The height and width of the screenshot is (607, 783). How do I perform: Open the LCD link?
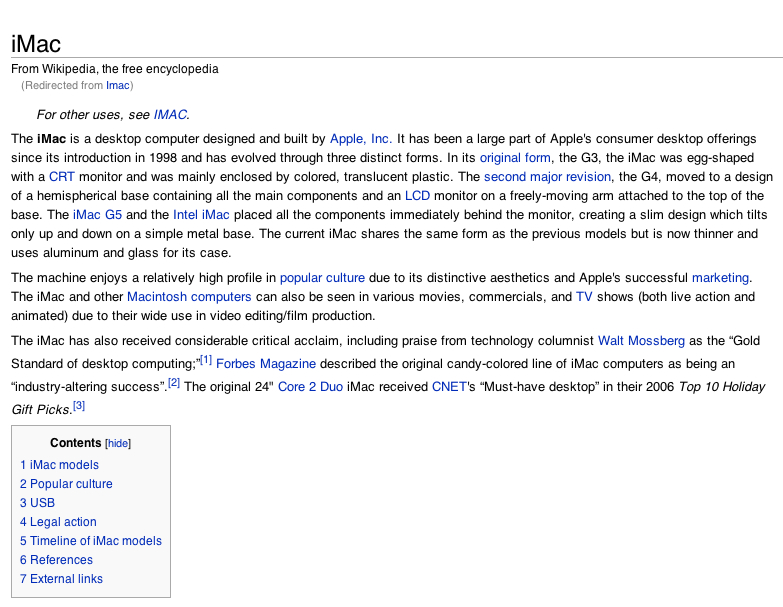coord(417,196)
